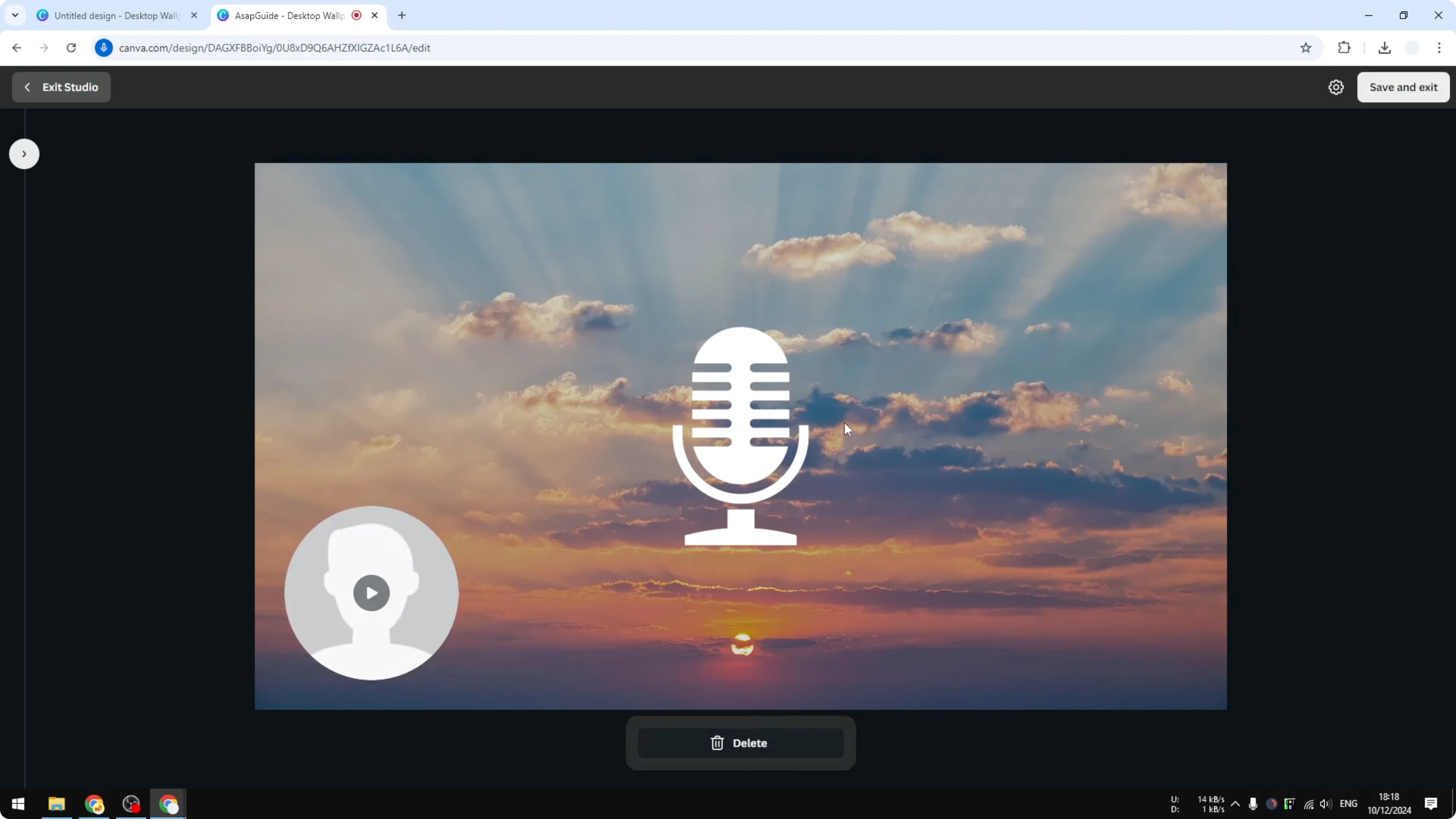Click the recording indicator on the AsapGuide tab

(x=356, y=15)
